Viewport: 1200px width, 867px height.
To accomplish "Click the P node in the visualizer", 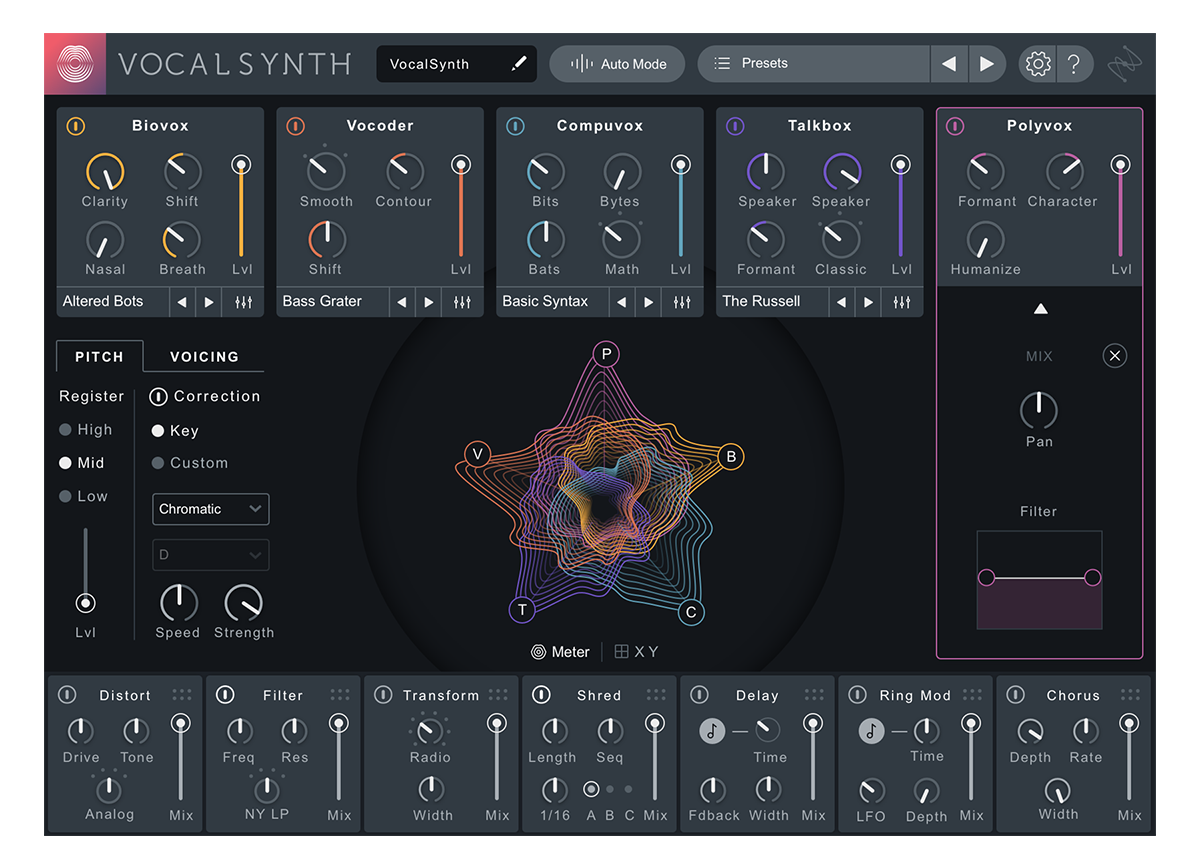I will [x=606, y=354].
